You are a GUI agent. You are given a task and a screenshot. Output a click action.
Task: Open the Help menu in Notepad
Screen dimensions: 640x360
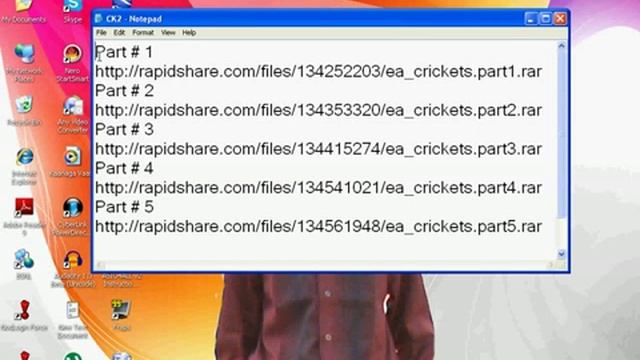coord(189,33)
